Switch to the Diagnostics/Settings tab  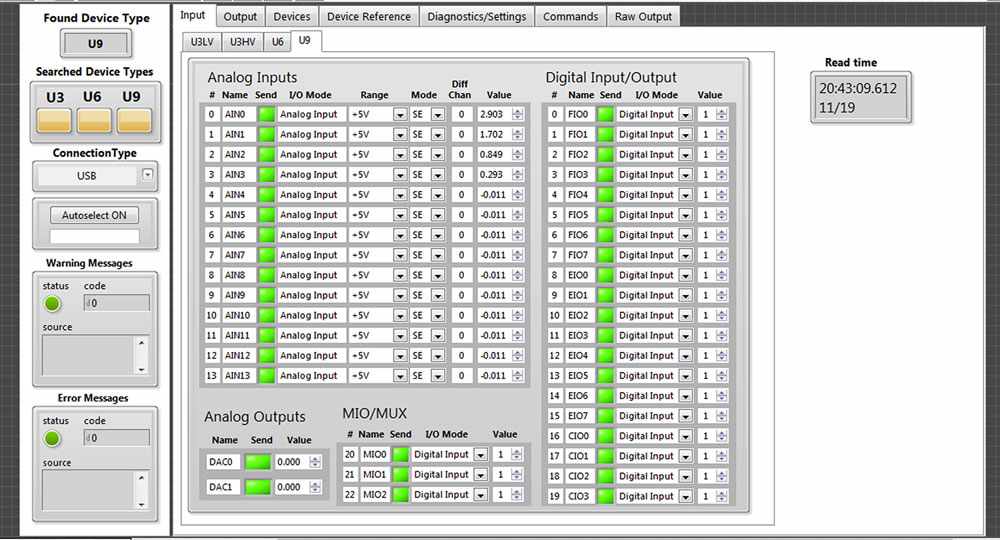coord(476,16)
